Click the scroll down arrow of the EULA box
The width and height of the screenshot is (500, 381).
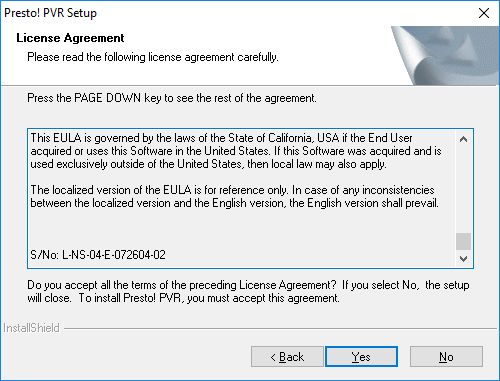463,259
